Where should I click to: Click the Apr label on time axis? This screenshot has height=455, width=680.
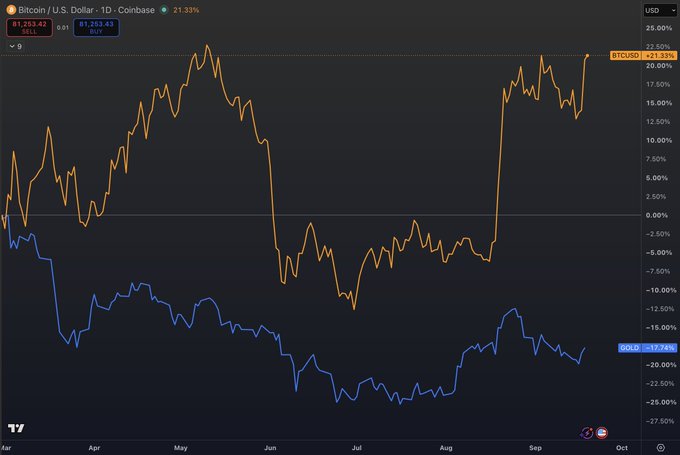click(94, 448)
